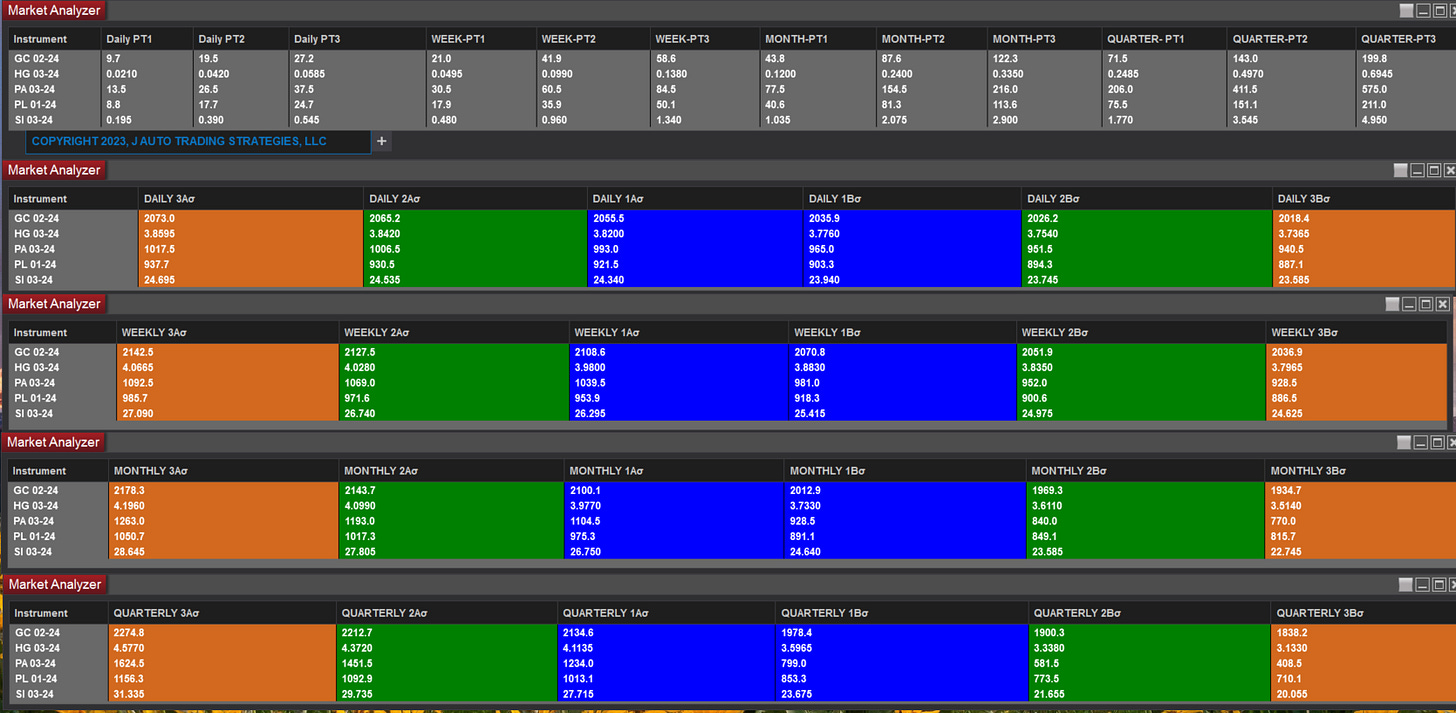Sort by the Daily PT3 column header
The width and height of the screenshot is (1456, 713).
pos(357,39)
